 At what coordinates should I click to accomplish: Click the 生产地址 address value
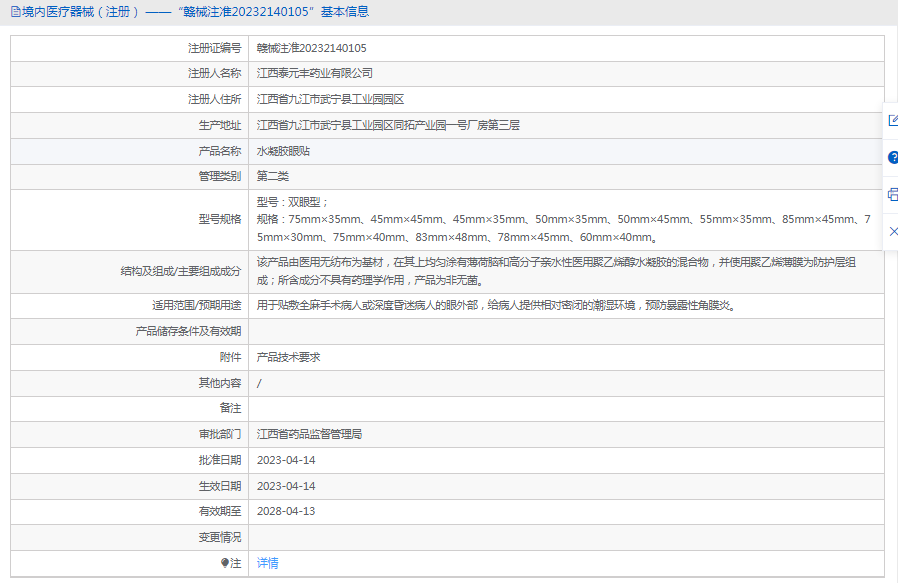pos(388,125)
